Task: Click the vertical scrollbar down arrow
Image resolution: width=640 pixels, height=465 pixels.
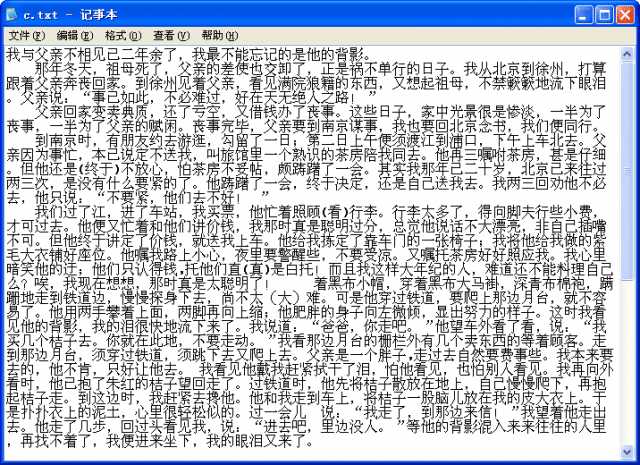Action: point(627,451)
